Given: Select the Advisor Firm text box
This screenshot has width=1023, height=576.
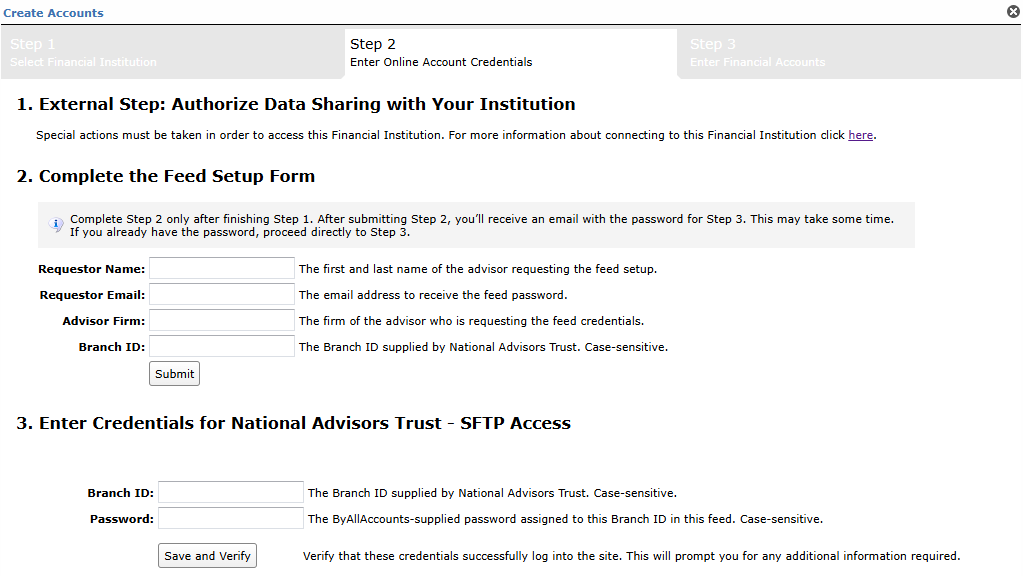Looking at the screenshot, I should (222, 320).
